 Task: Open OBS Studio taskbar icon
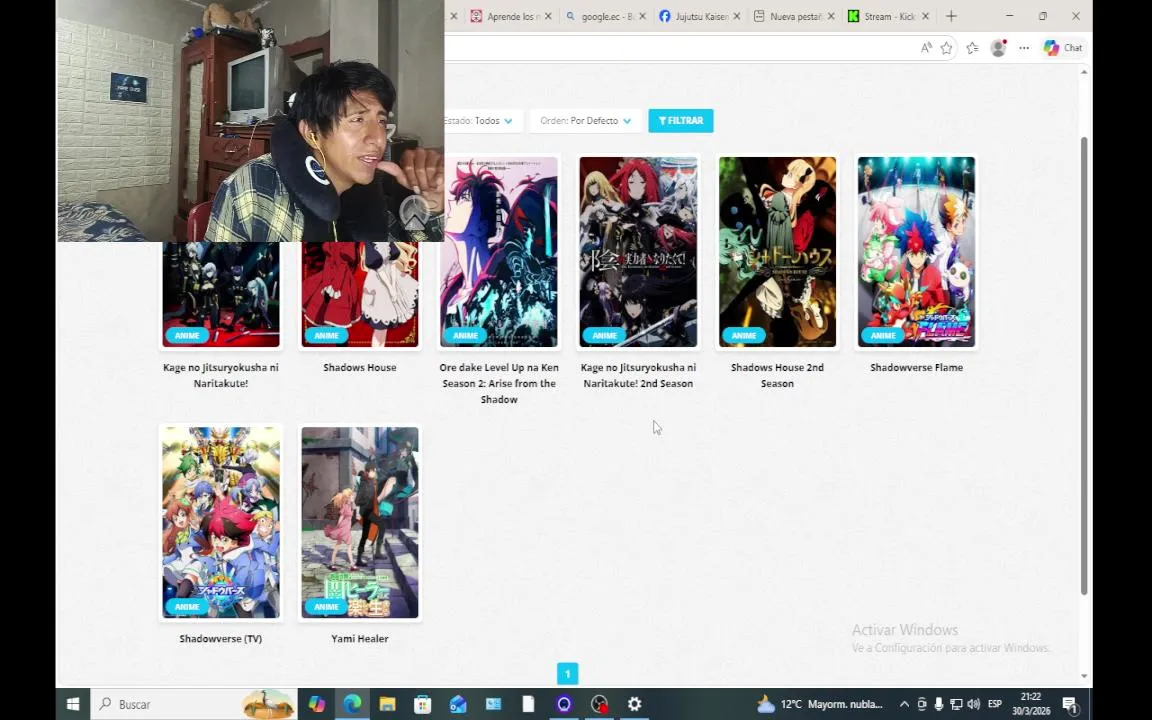click(599, 704)
